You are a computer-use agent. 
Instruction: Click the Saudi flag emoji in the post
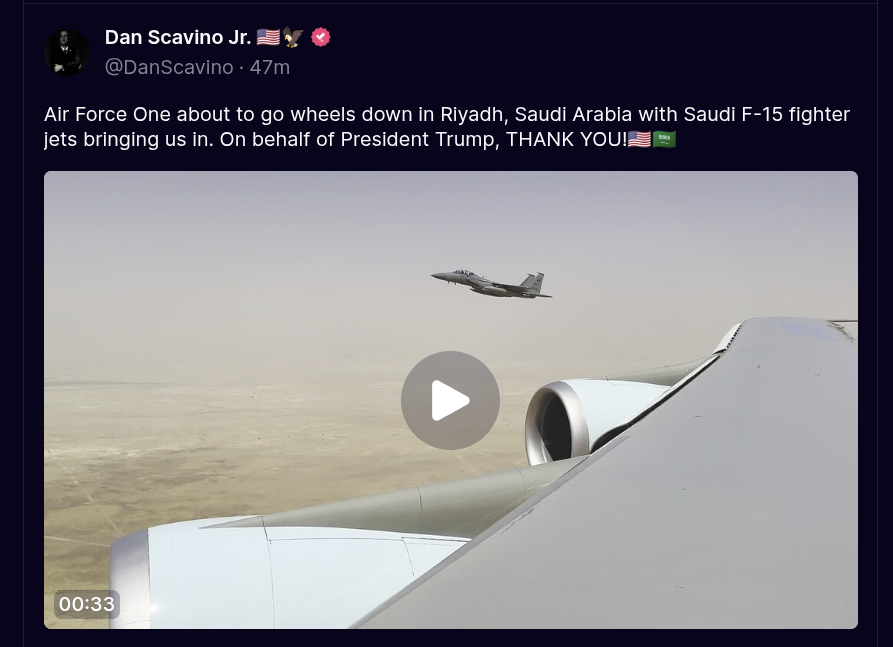664,139
